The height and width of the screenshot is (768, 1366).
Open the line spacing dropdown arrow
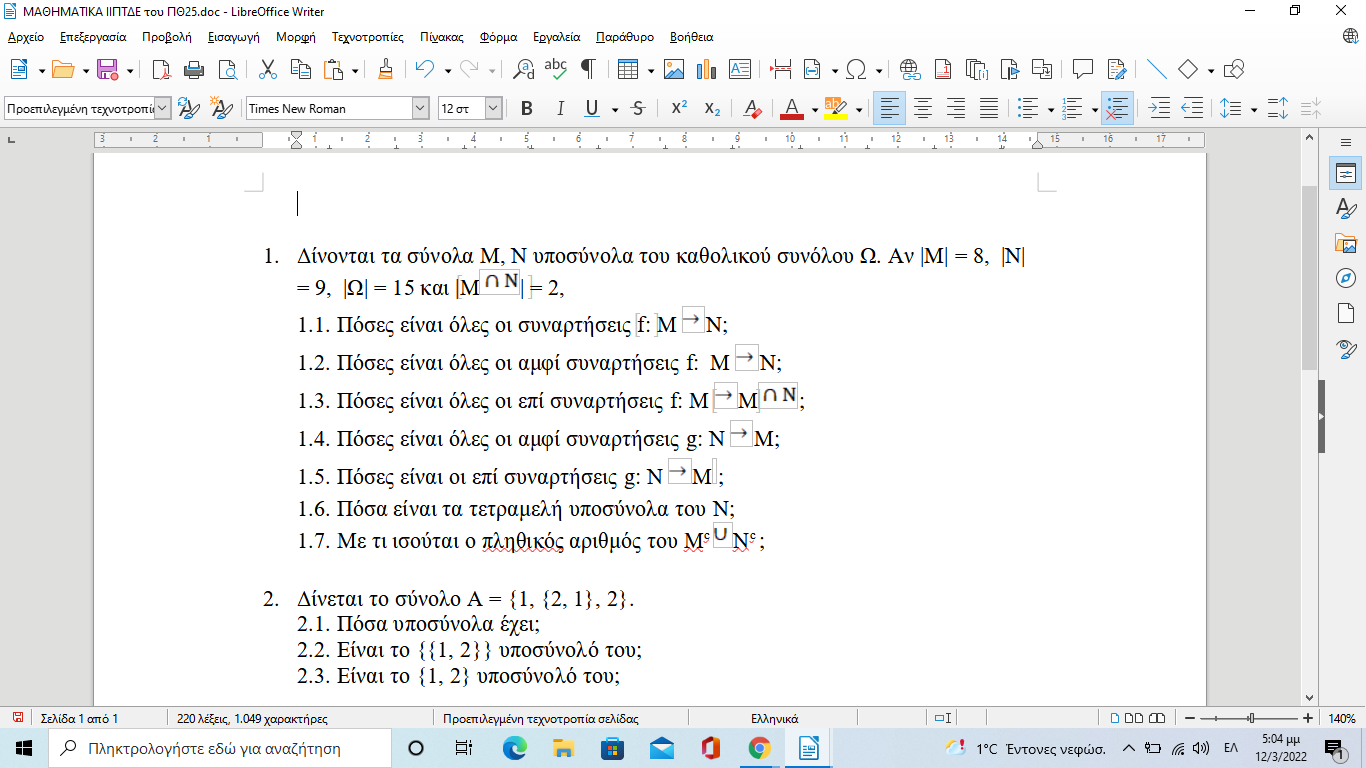(x=1252, y=109)
